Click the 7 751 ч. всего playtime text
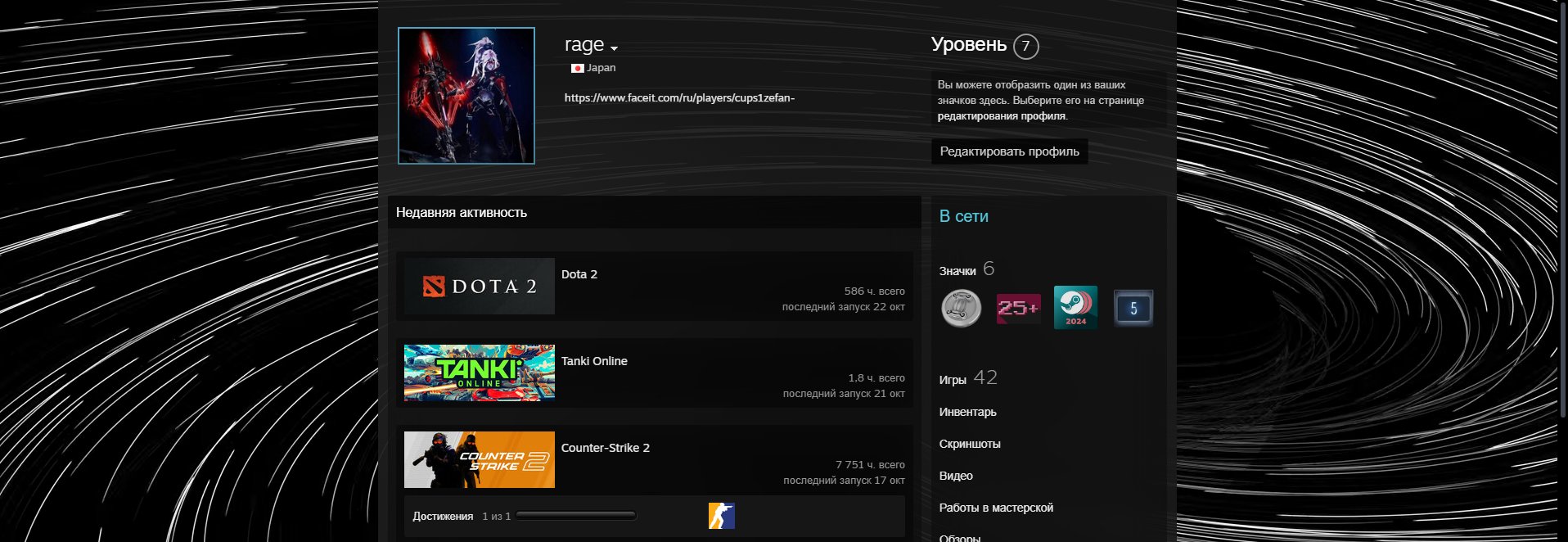This screenshot has width=1568, height=542. pos(870,465)
